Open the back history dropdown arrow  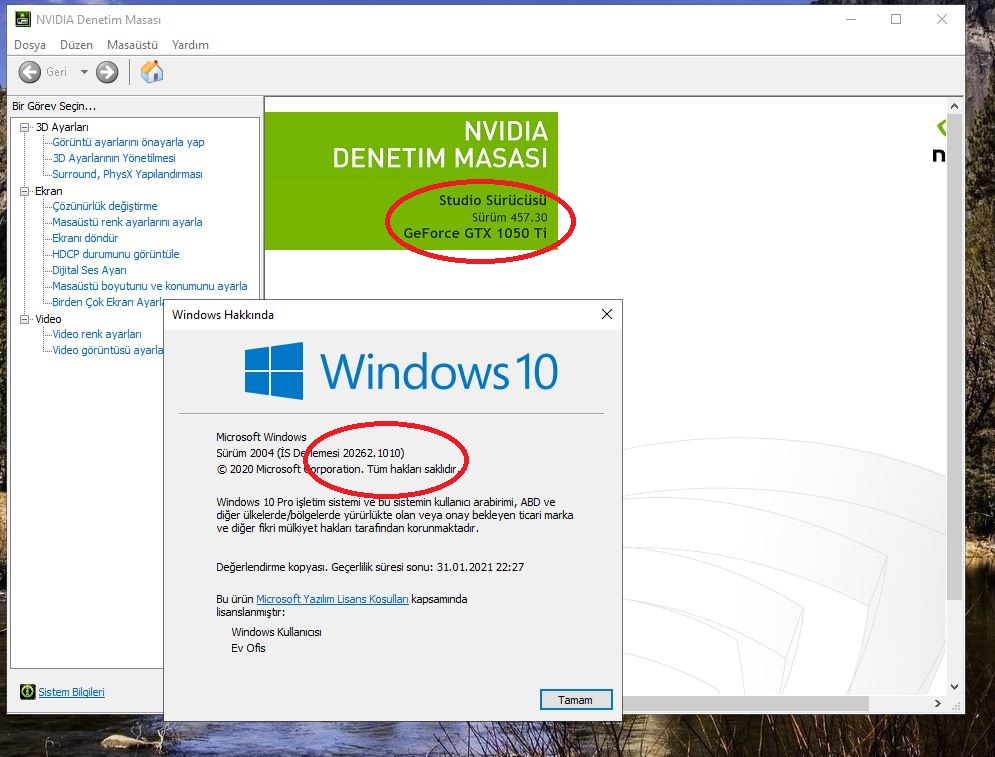84,72
